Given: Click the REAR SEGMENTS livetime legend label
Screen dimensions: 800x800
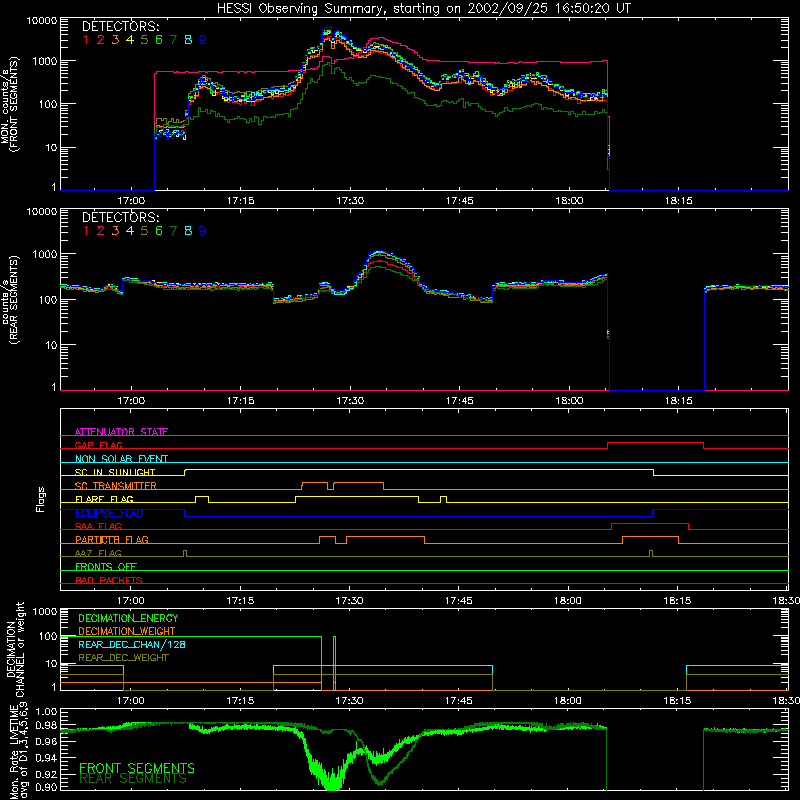Looking at the screenshot, I should pyautogui.click(x=133, y=779).
